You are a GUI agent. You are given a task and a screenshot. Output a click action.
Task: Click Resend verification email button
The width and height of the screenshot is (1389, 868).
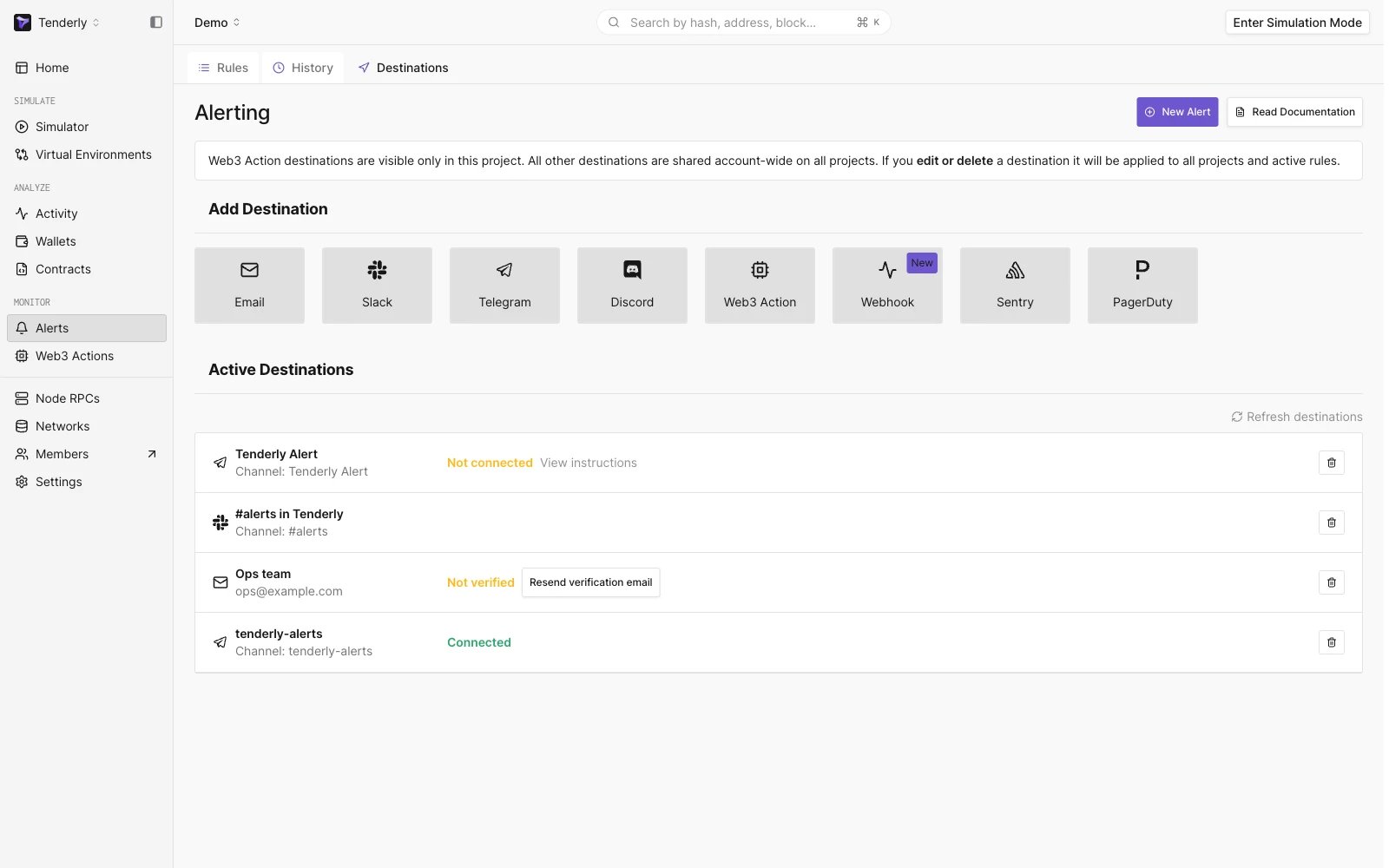(x=590, y=582)
